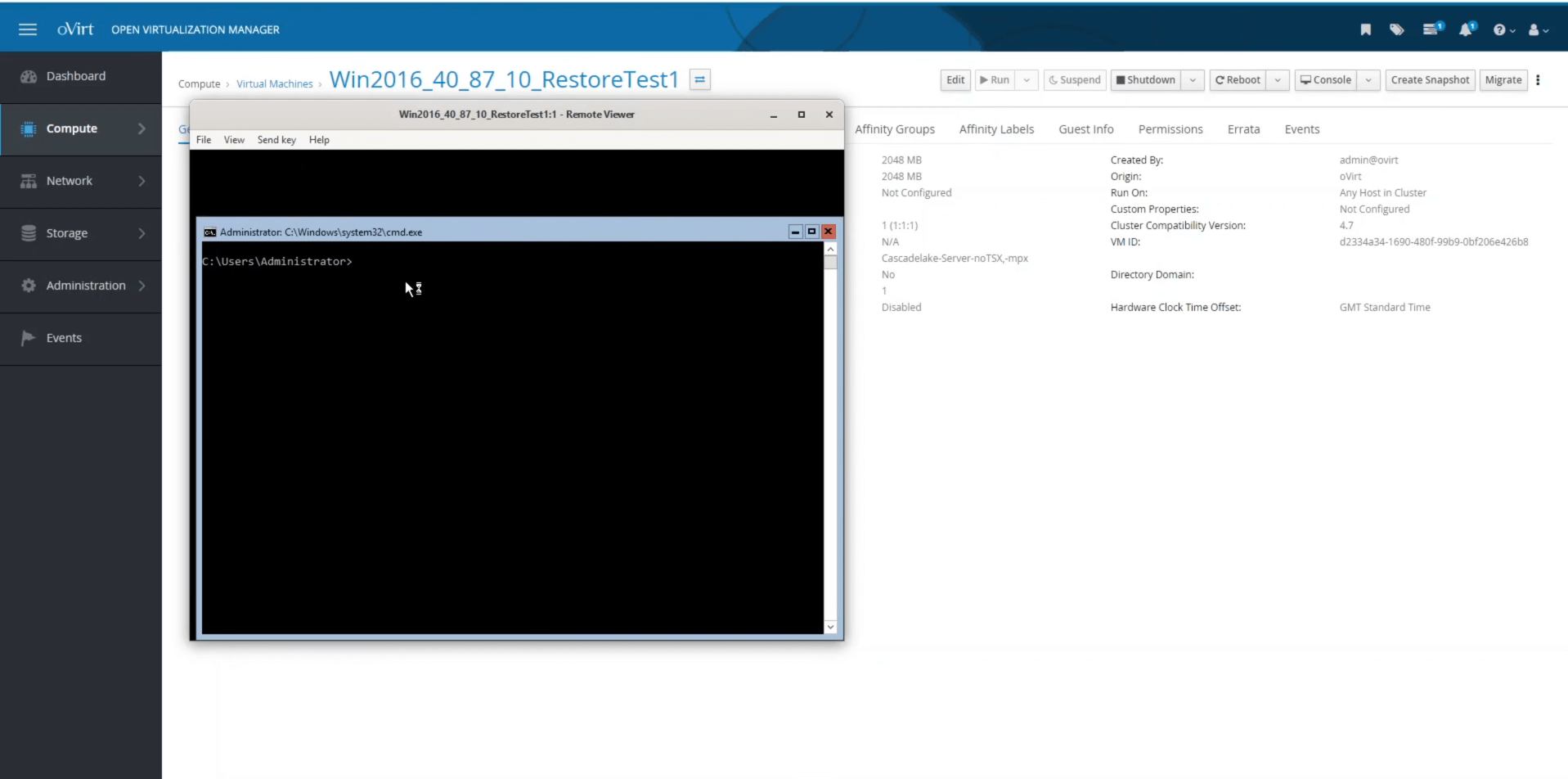Click the Migrate button
Screen dimensions: 1568x779
(1503, 79)
